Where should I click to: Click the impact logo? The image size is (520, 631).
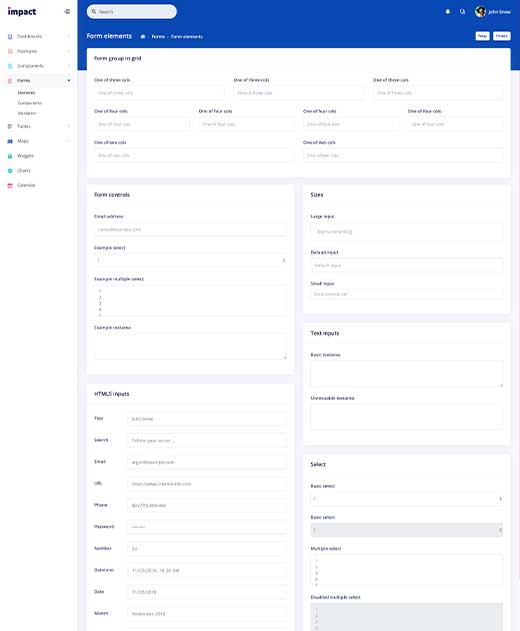coord(22,12)
